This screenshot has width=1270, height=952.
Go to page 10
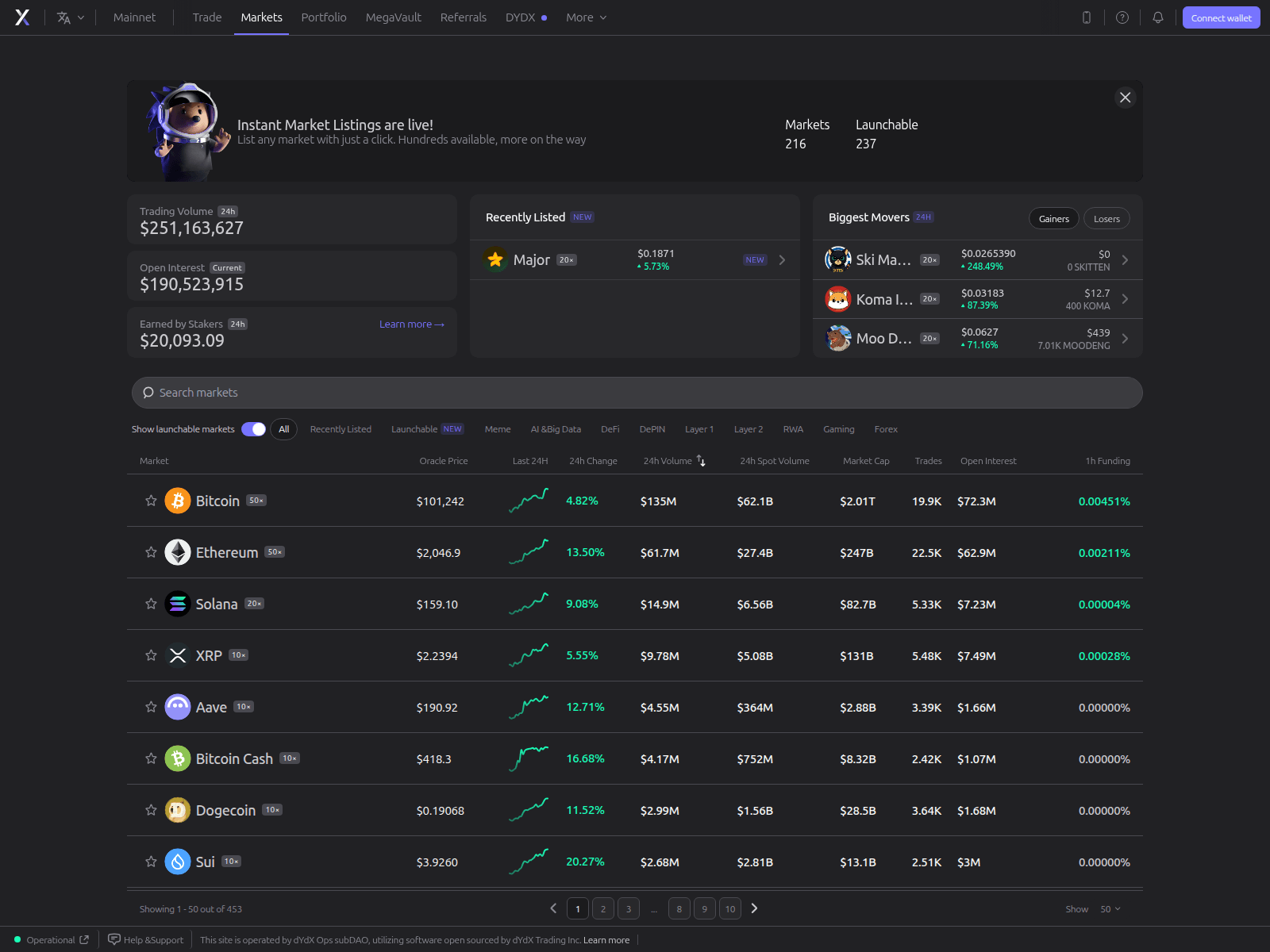tap(730, 908)
